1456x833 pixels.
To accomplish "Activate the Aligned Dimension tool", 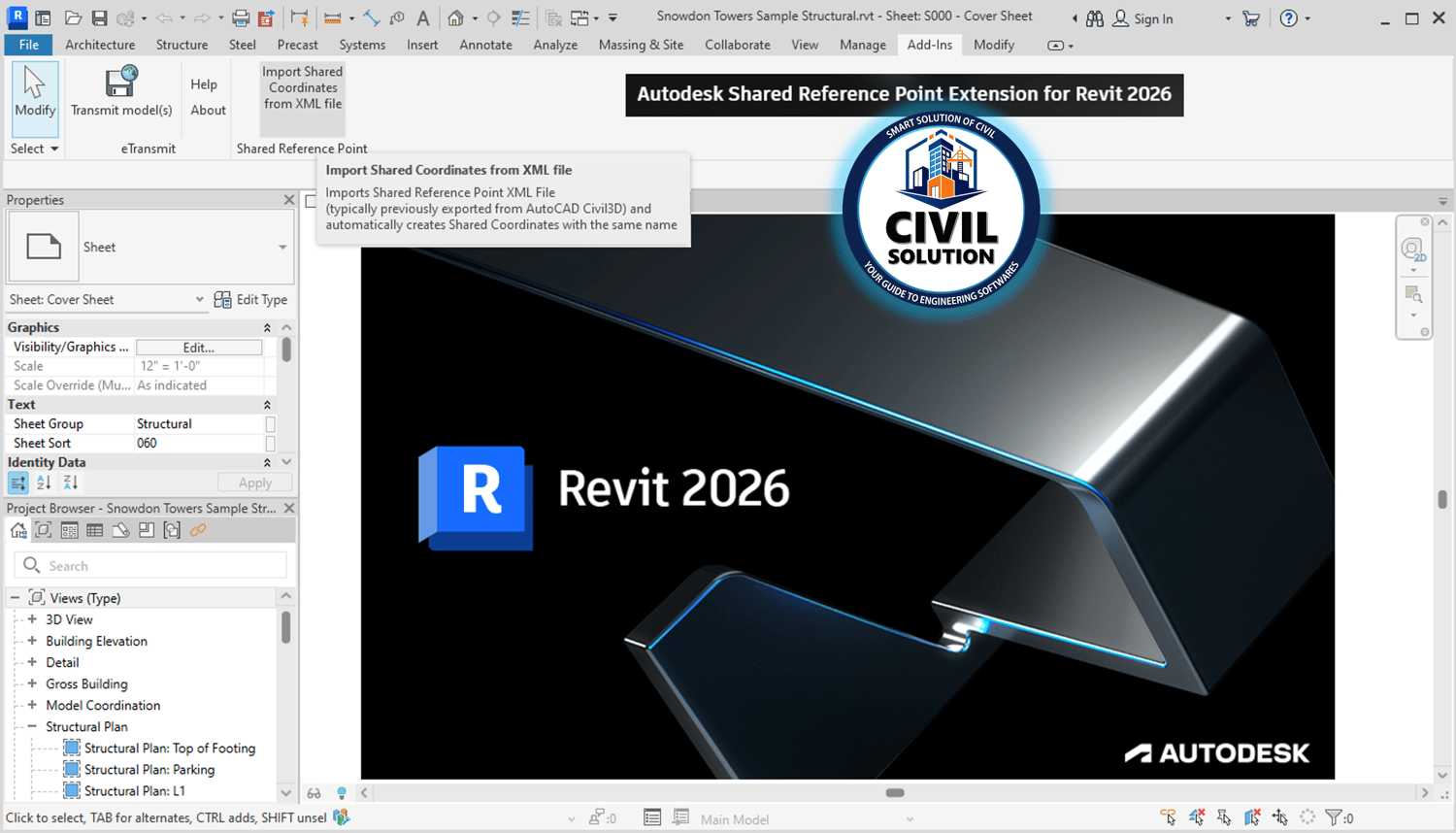I will pyautogui.click(x=372, y=17).
